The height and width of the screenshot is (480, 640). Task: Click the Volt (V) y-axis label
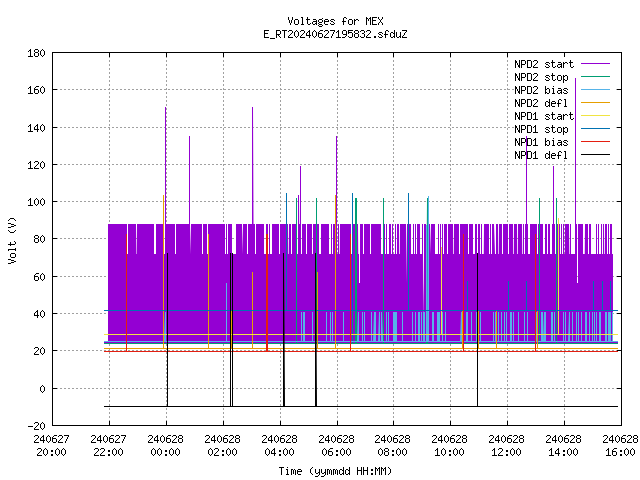pyautogui.click(x=12, y=241)
